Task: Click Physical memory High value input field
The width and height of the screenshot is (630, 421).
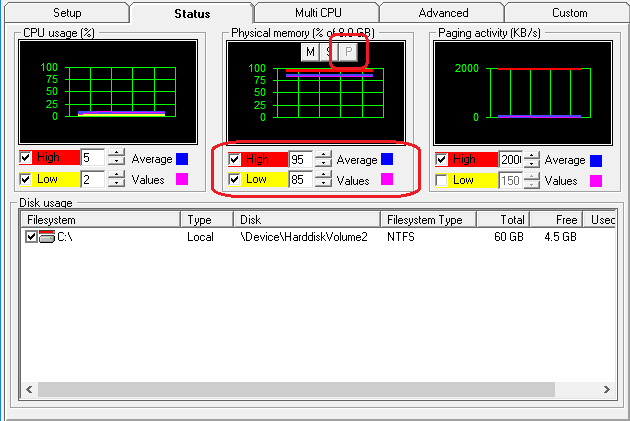Action: coord(300,159)
